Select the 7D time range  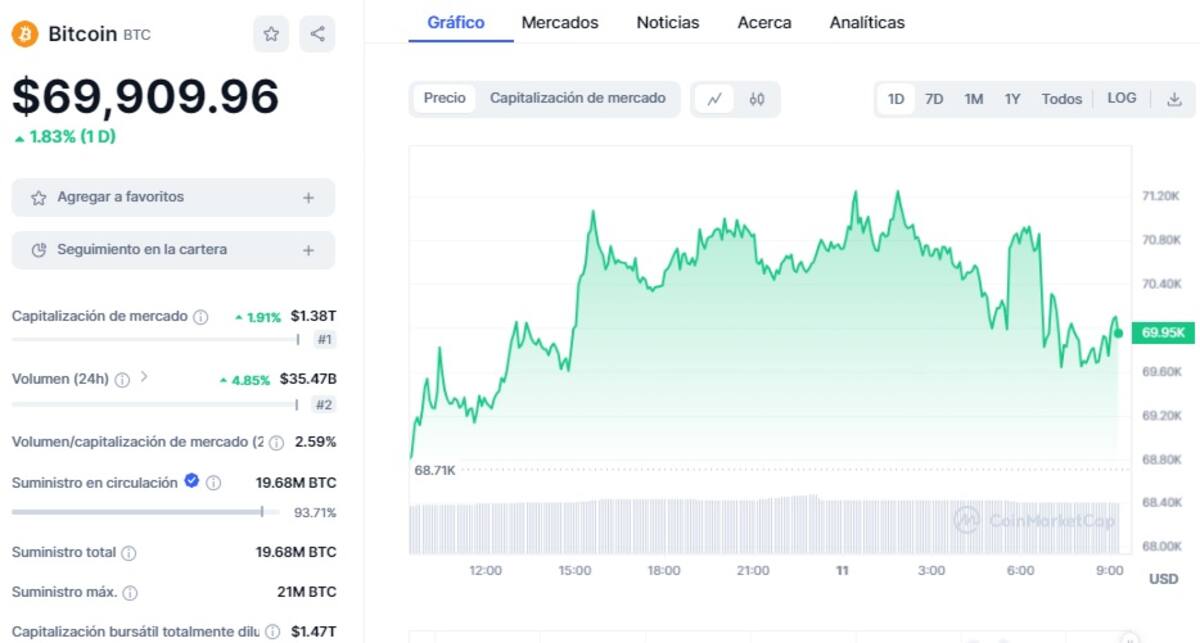(934, 99)
